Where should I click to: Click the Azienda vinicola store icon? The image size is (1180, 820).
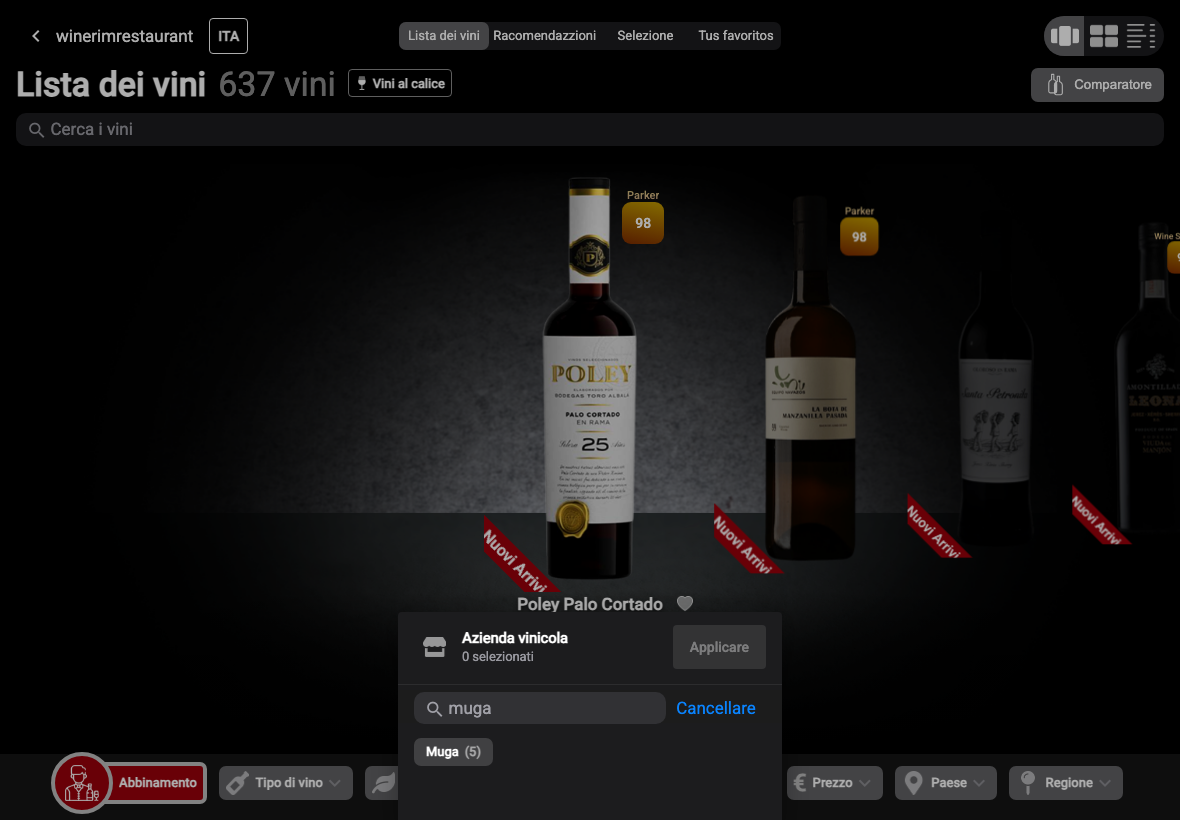point(434,647)
